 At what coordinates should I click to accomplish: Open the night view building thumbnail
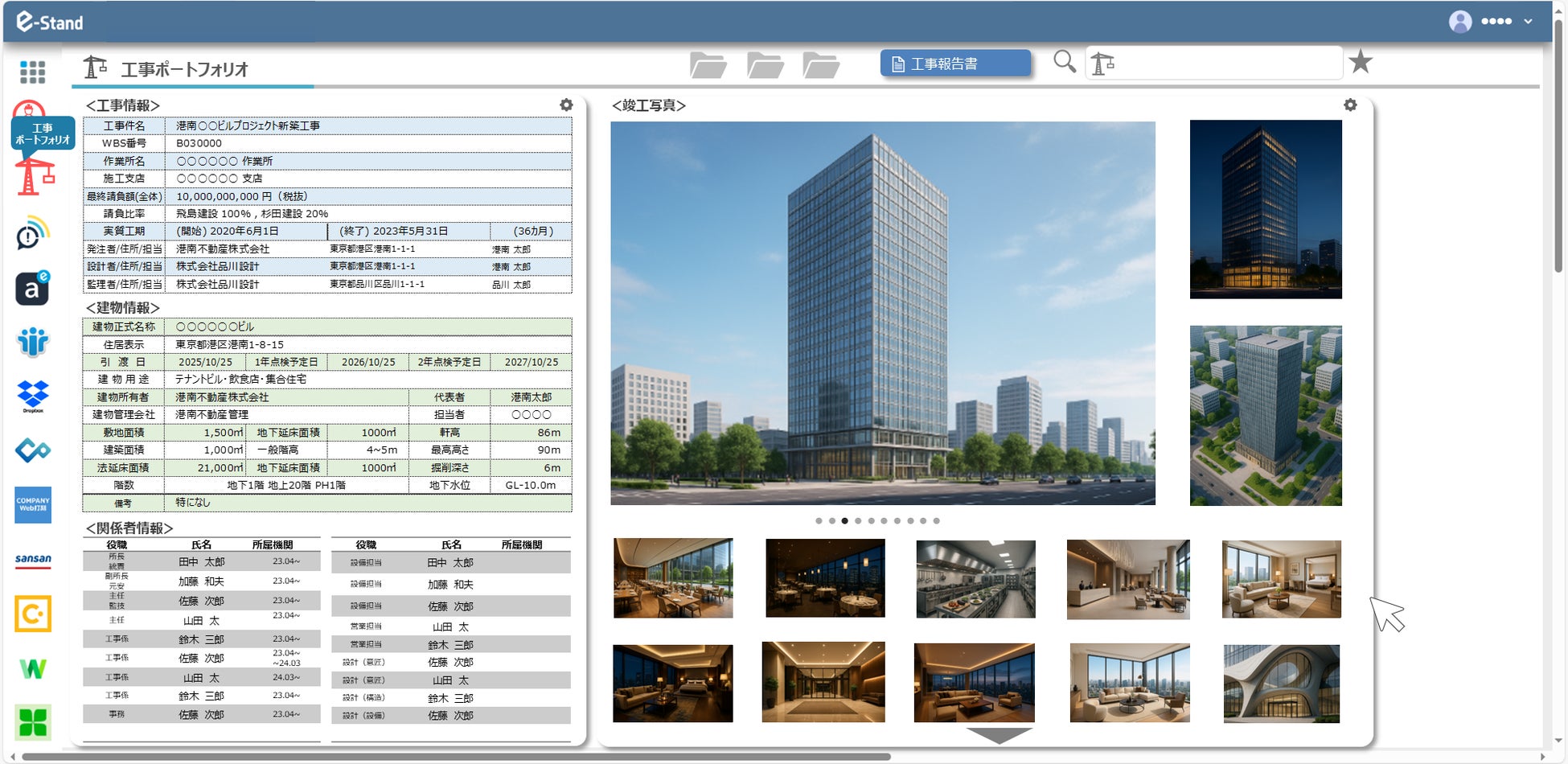coord(1266,209)
